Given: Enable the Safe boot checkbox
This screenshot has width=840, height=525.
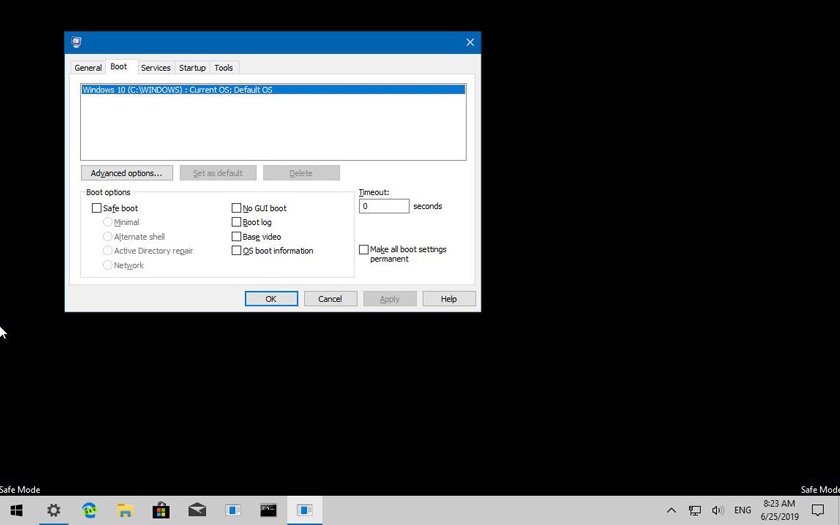Looking at the screenshot, I should (97, 208).
